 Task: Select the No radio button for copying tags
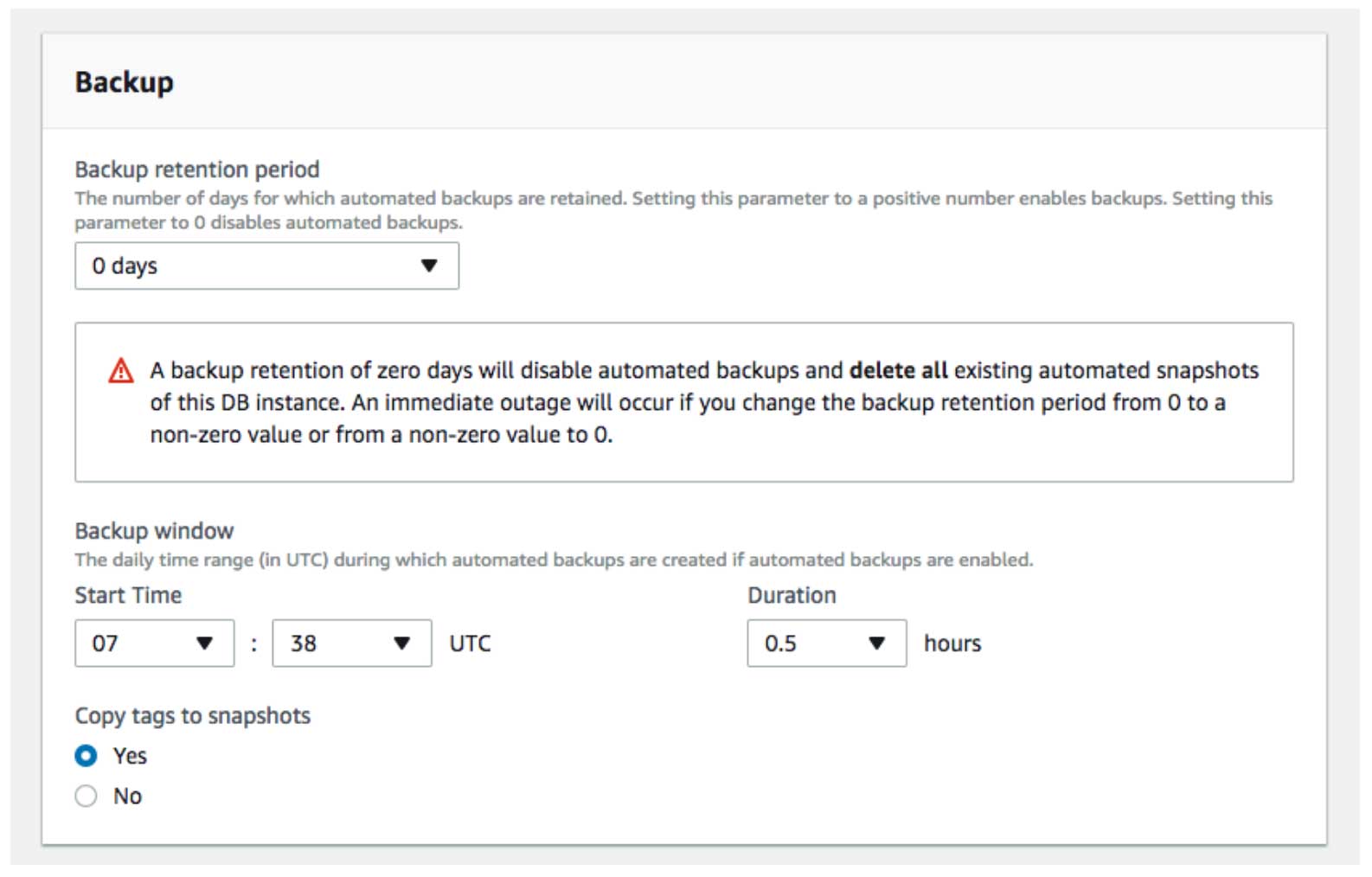[86, 796]
